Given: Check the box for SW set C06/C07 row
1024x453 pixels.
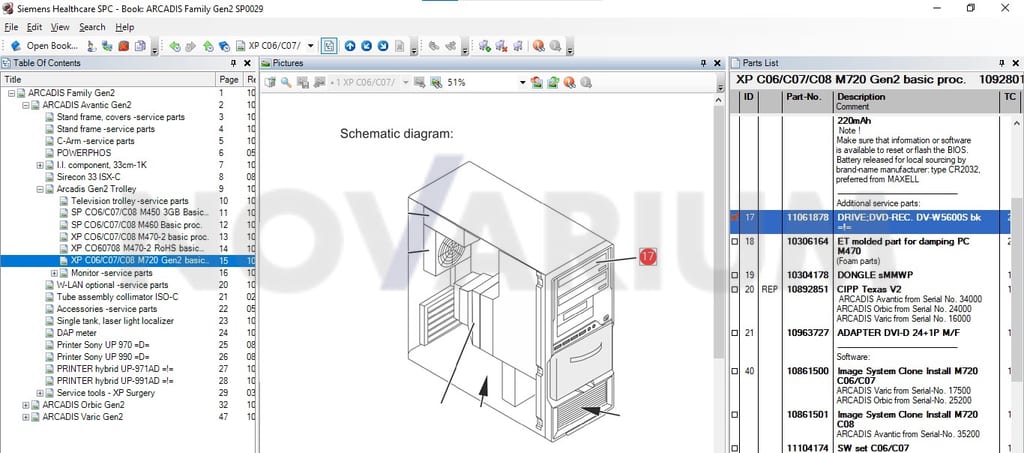Looking at the screenshot, I should click(x=735, y=448).
